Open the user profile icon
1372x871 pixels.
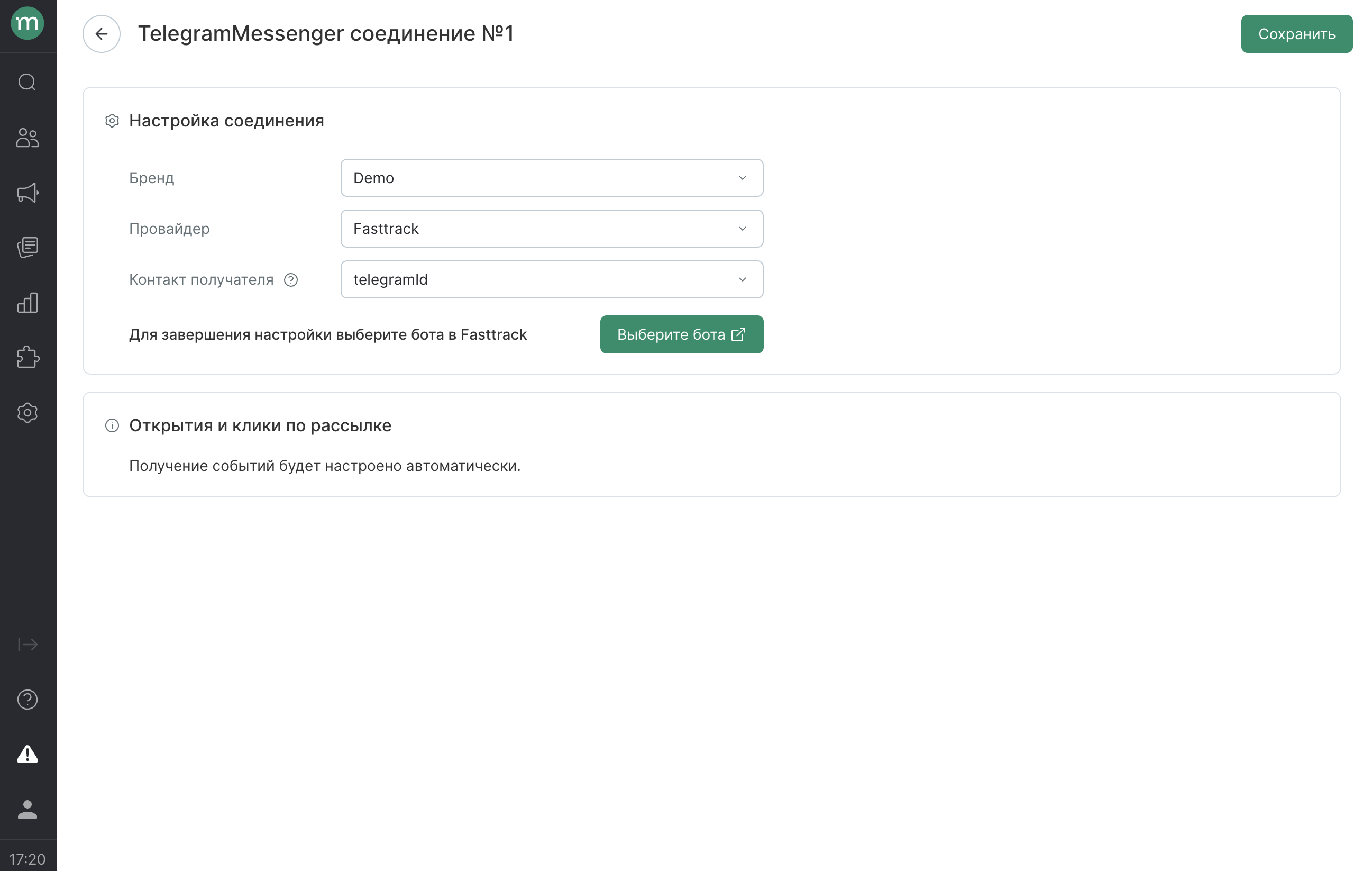[28, 810]
